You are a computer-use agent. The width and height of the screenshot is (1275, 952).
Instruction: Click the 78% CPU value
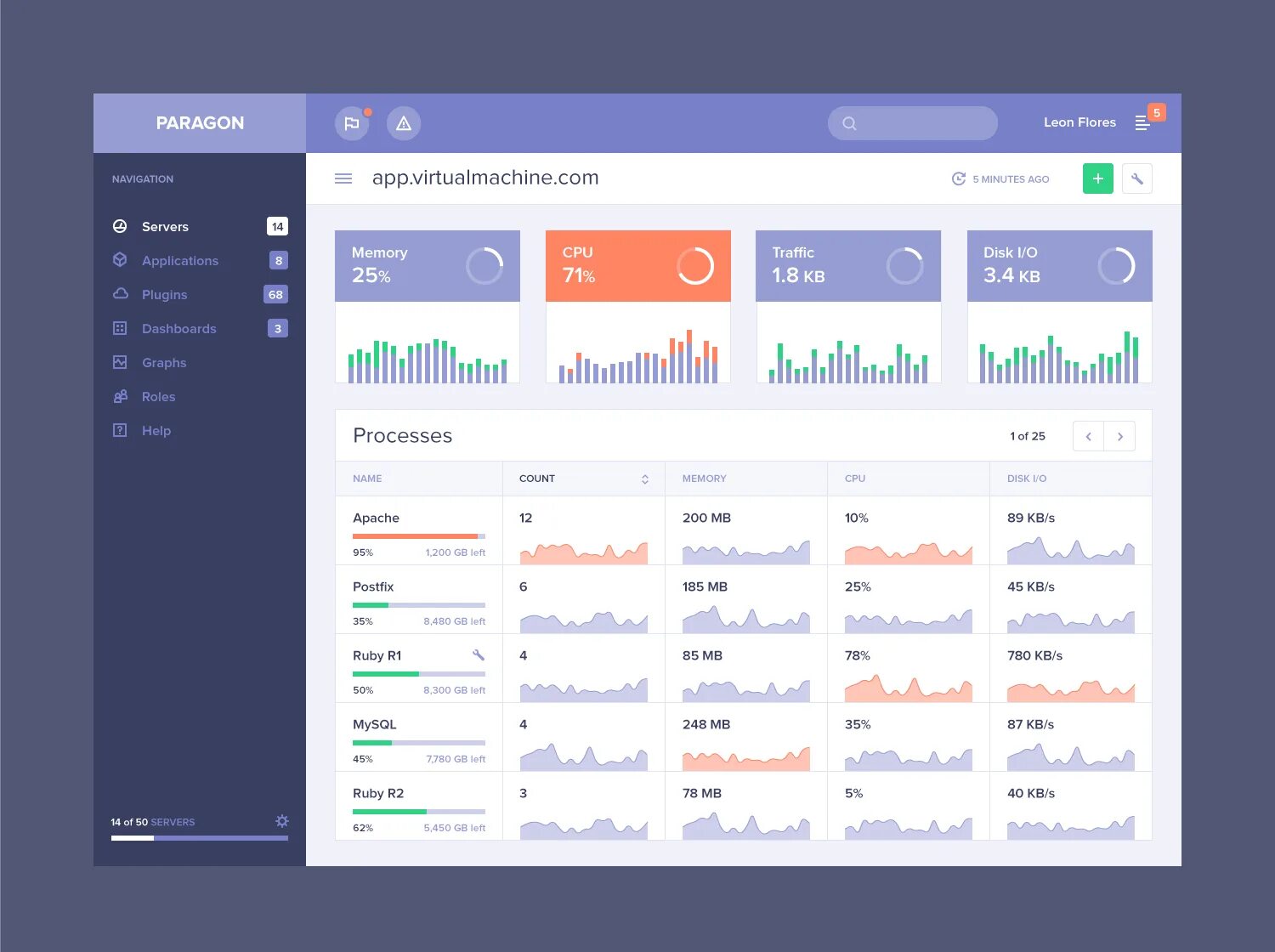coord(858,655)
